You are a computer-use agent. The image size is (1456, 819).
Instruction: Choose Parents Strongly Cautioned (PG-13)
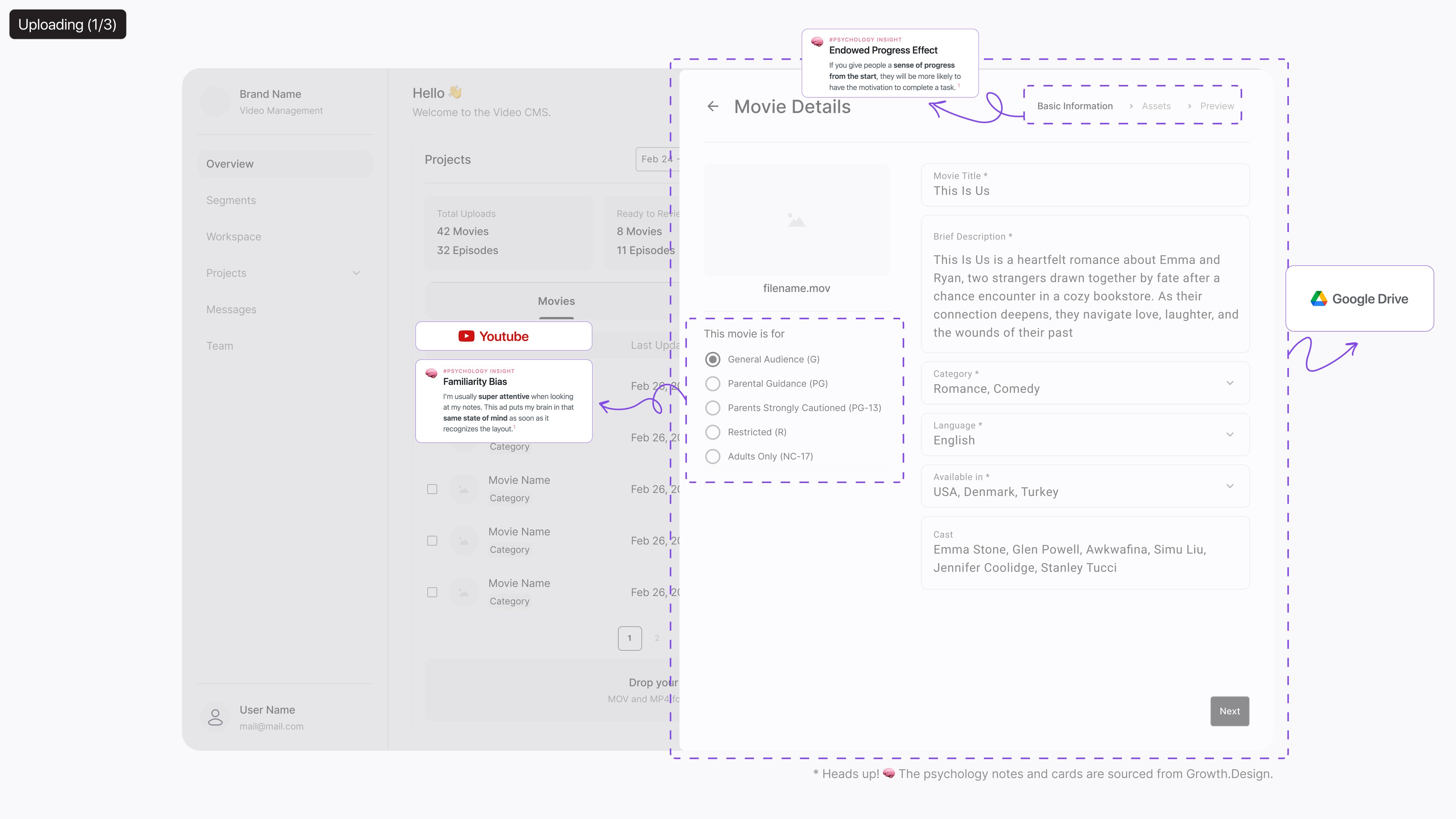click(713, 408)
